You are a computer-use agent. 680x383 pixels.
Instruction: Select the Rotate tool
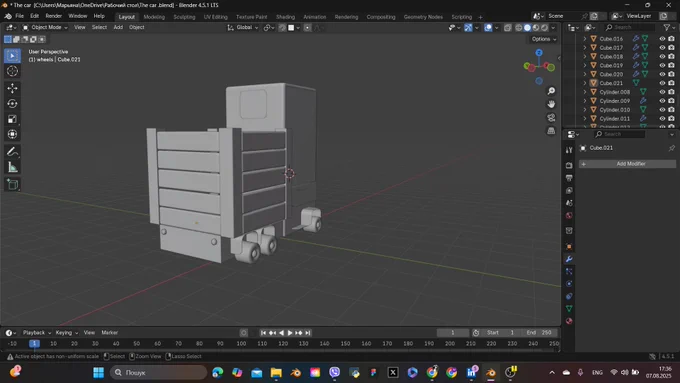pos(12,104)
